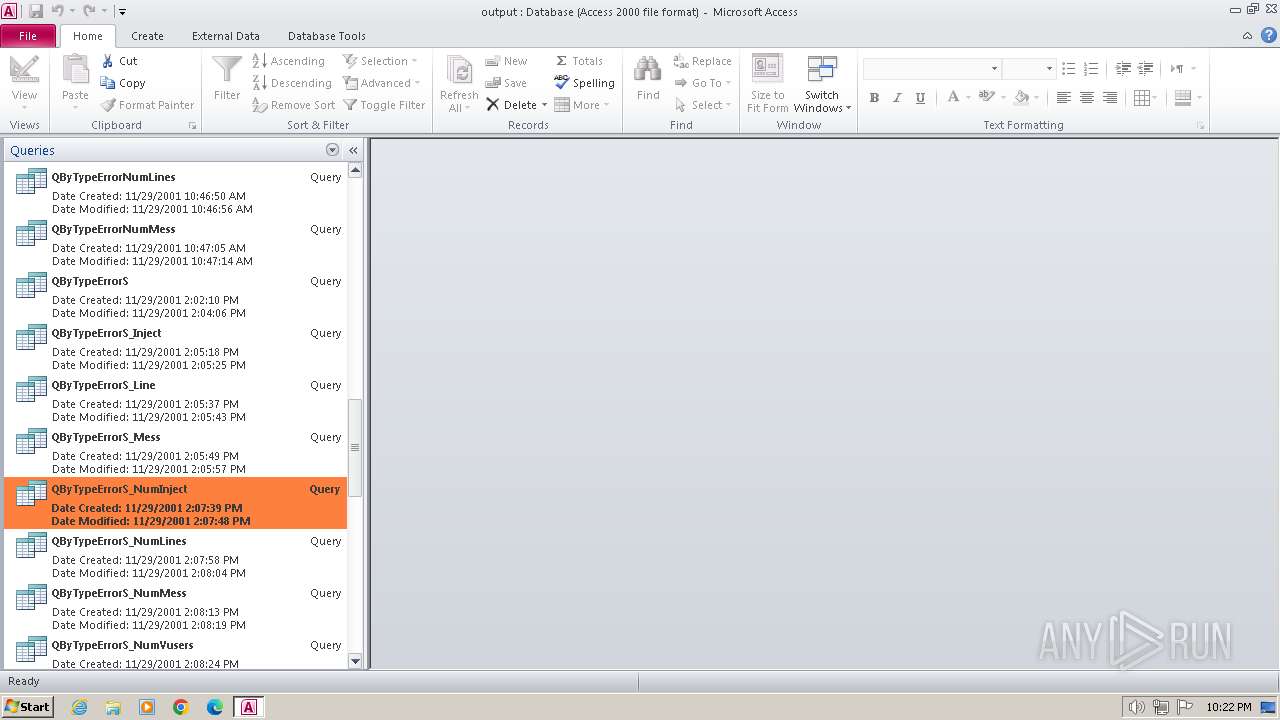Run the Spelling check
The image size is (1280, 720).
click(584, 83)
